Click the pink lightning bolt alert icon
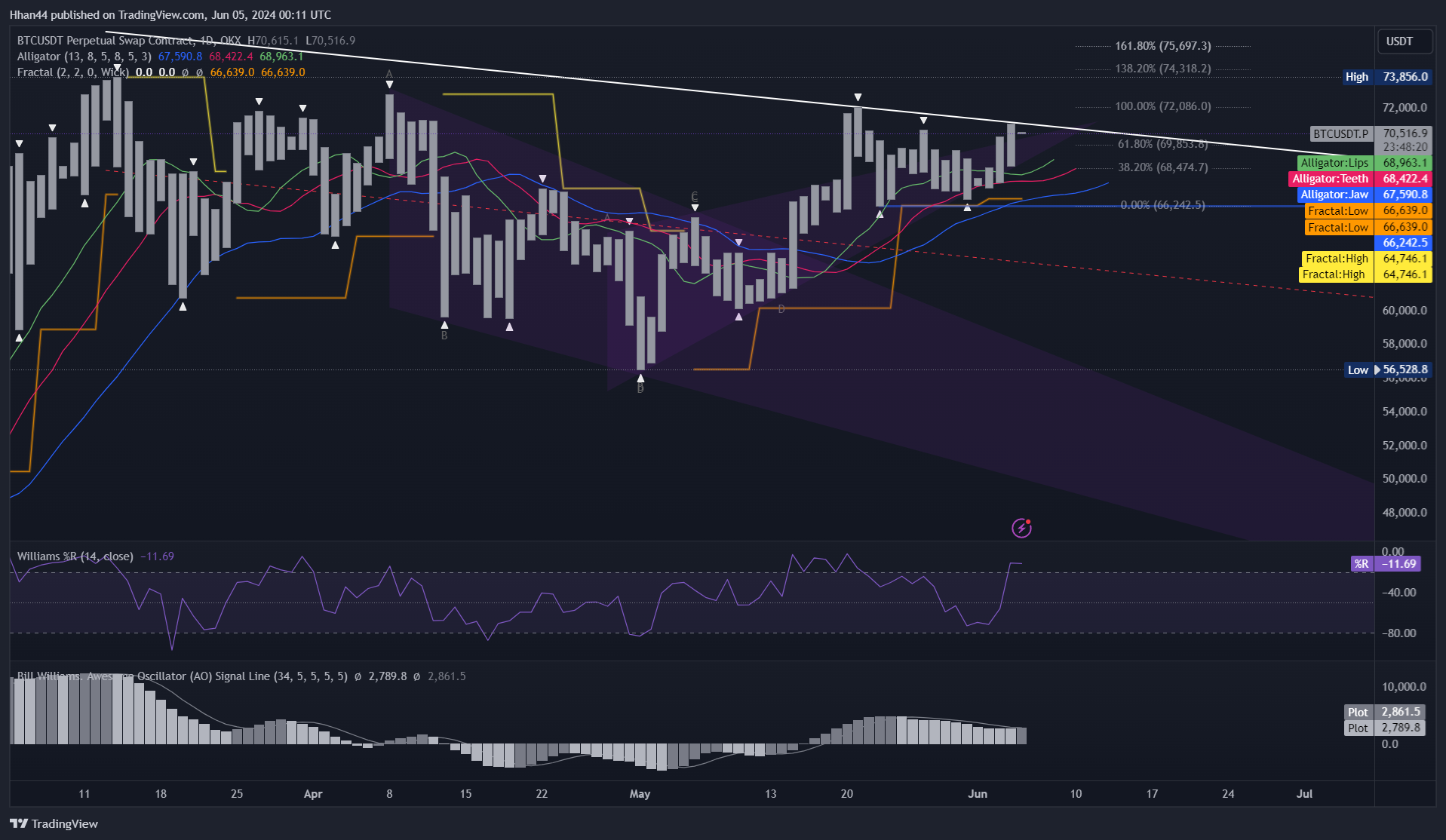Viewport: 1446px width, 840px height. coord(1021,528)
